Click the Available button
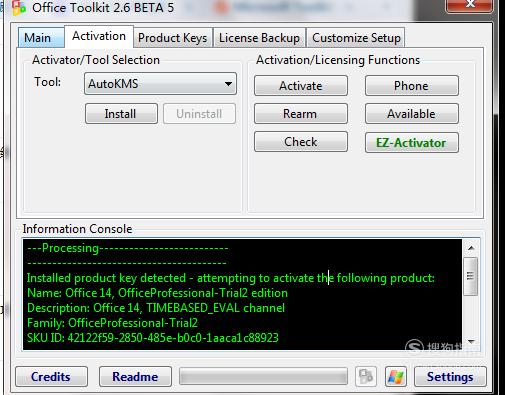The height and width of the screenshot is (395, 505). tap(412, 114)
